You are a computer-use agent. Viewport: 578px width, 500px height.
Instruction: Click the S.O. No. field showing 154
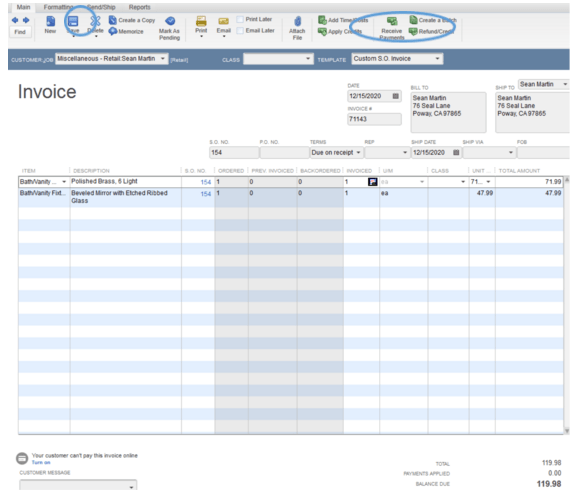[x=234, y=152]
